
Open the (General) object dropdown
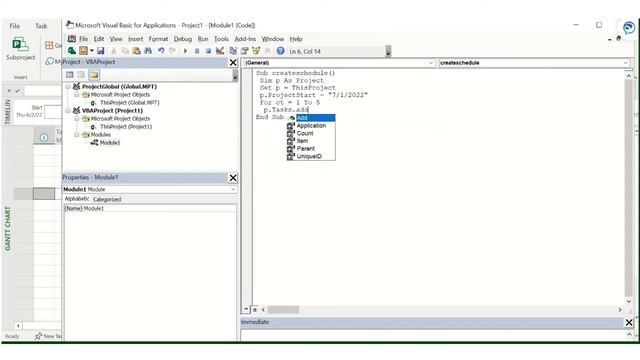[431, 63]
